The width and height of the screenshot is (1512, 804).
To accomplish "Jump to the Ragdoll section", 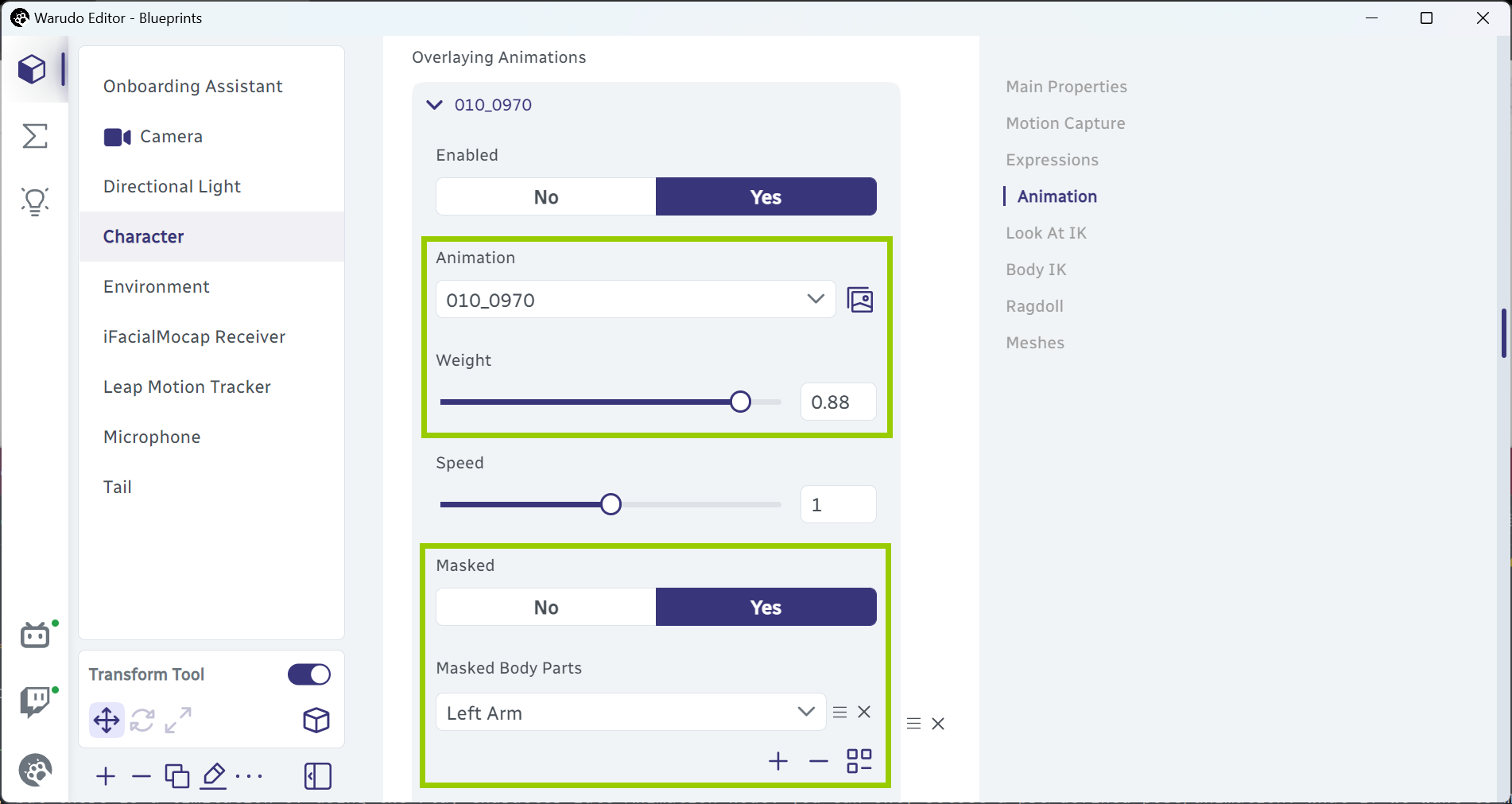I will click(x=1034, y=306).
